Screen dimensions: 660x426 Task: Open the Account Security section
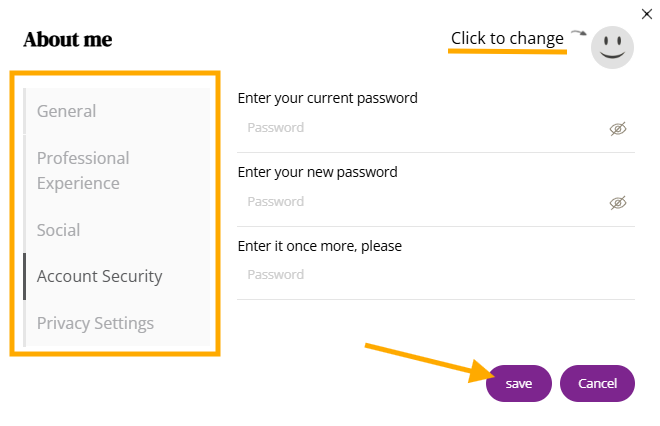[99, 276]
